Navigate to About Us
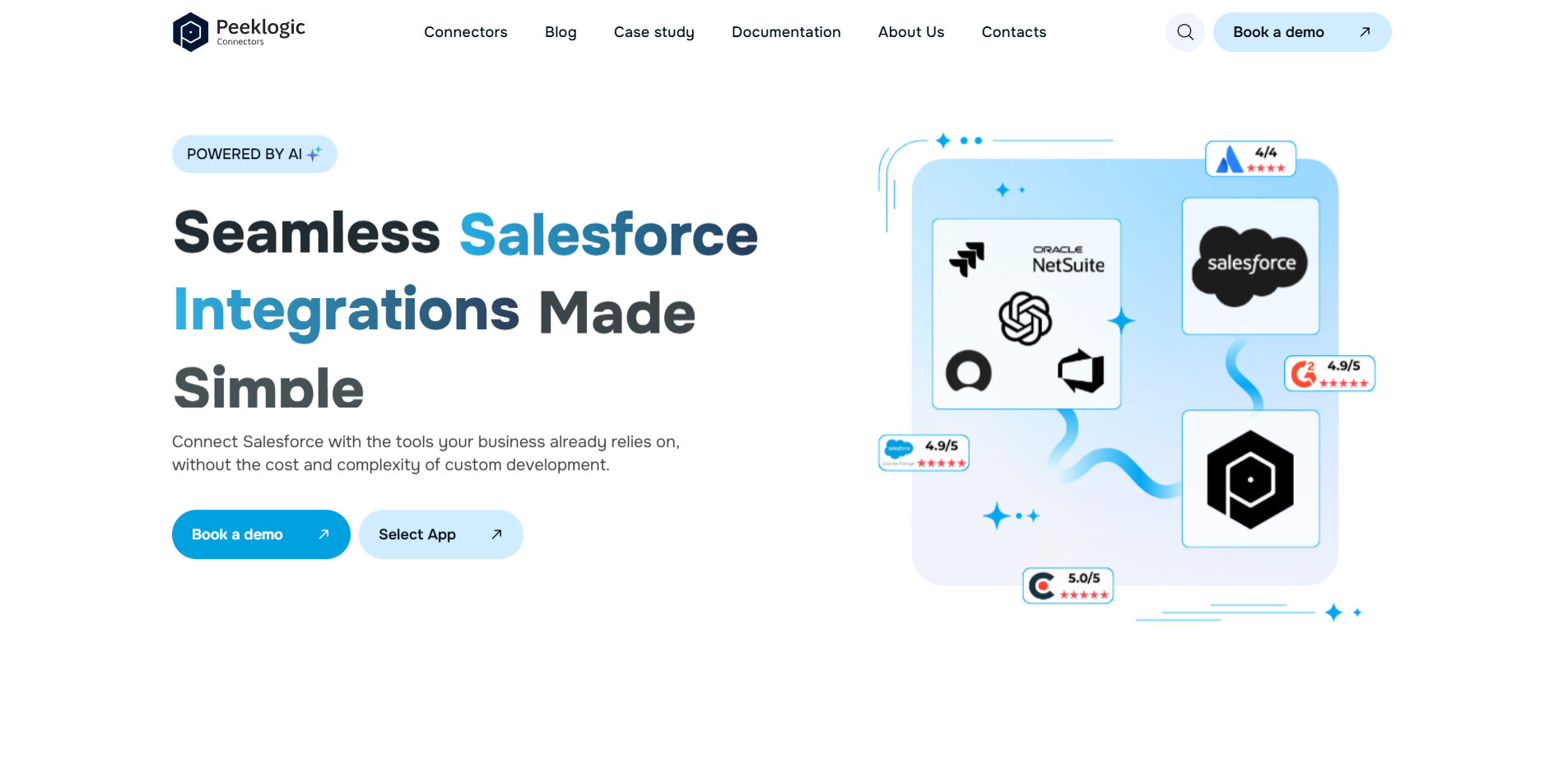 click(x=911, y=32)
